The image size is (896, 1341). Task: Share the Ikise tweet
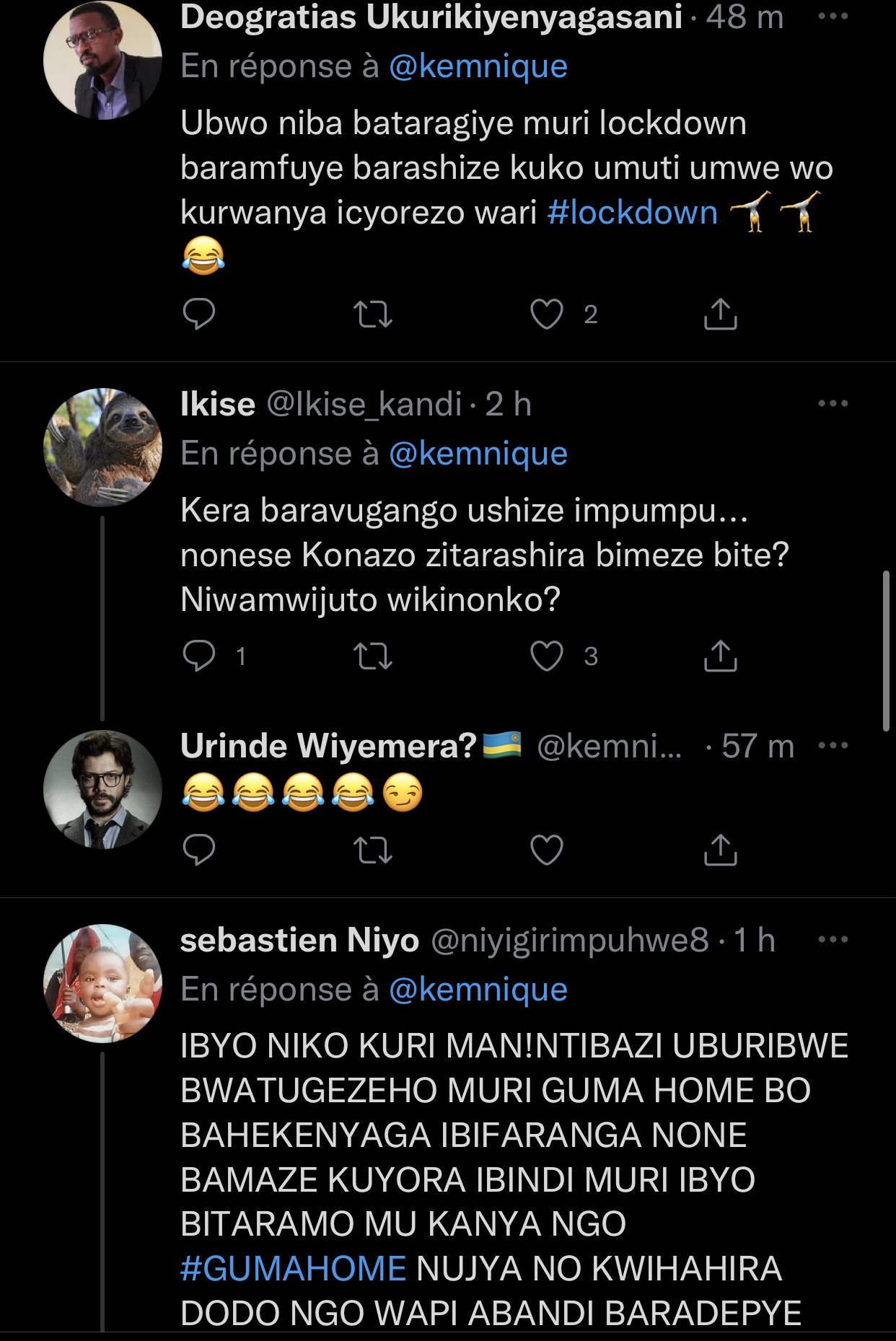pyautogui.click(x=720, y=656)
